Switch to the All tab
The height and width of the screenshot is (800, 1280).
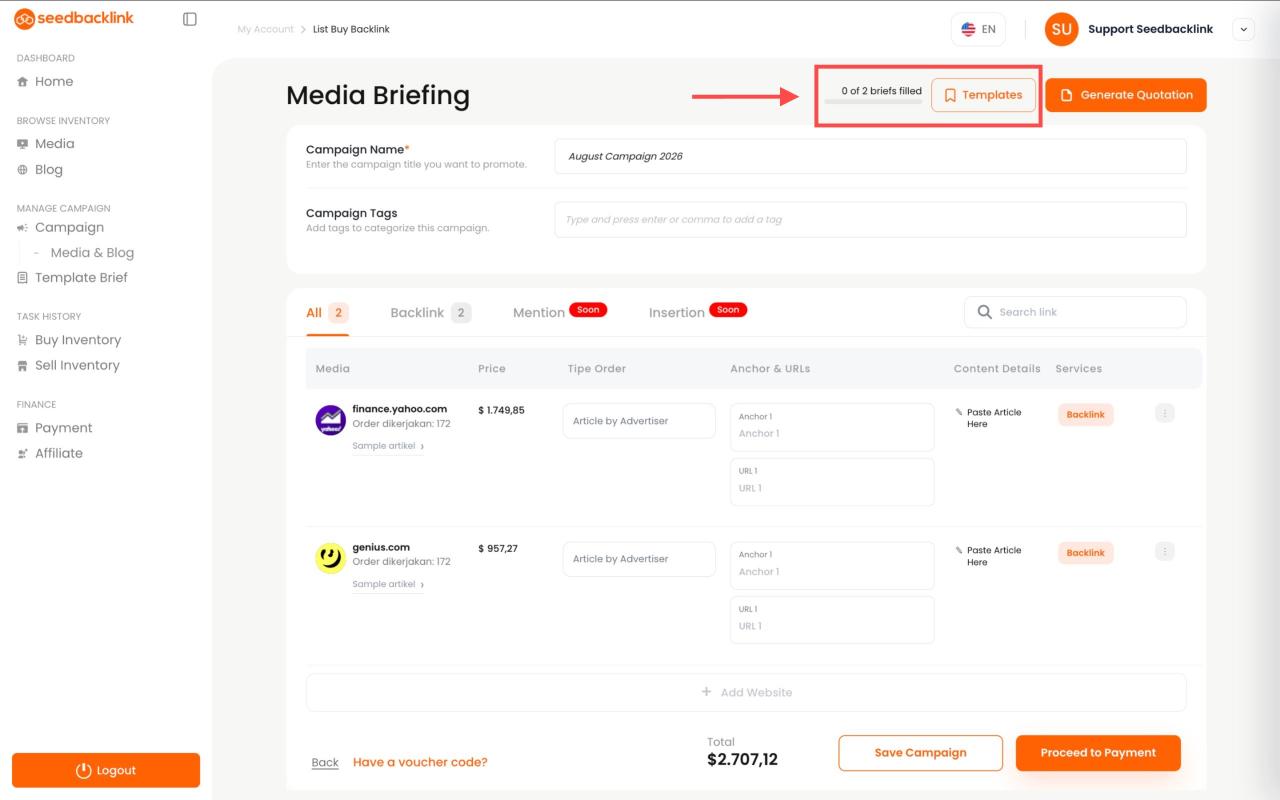click(327, 313)
